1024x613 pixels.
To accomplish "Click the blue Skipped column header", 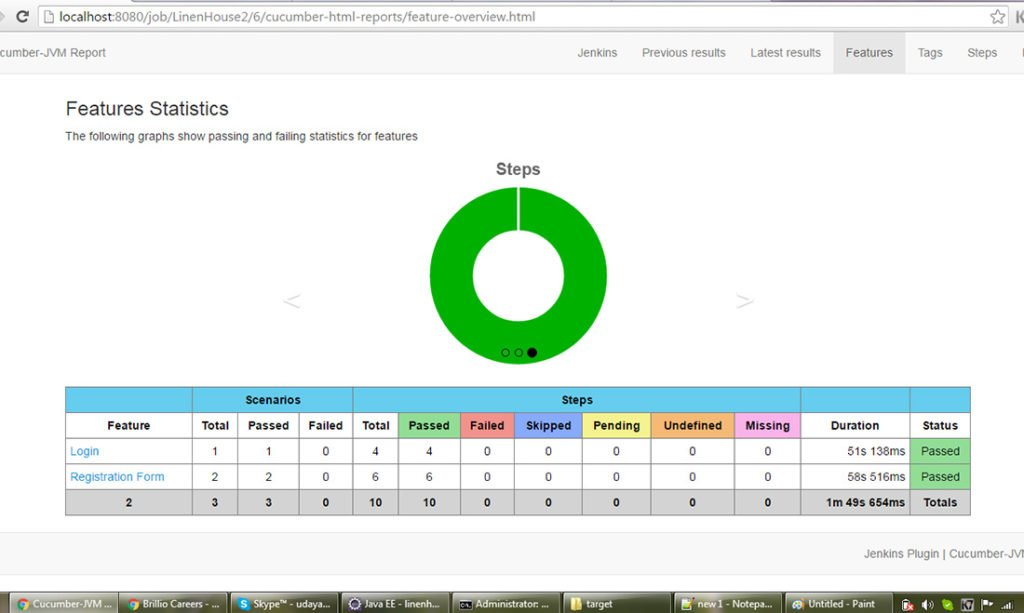I will click(x=549, y=426).
